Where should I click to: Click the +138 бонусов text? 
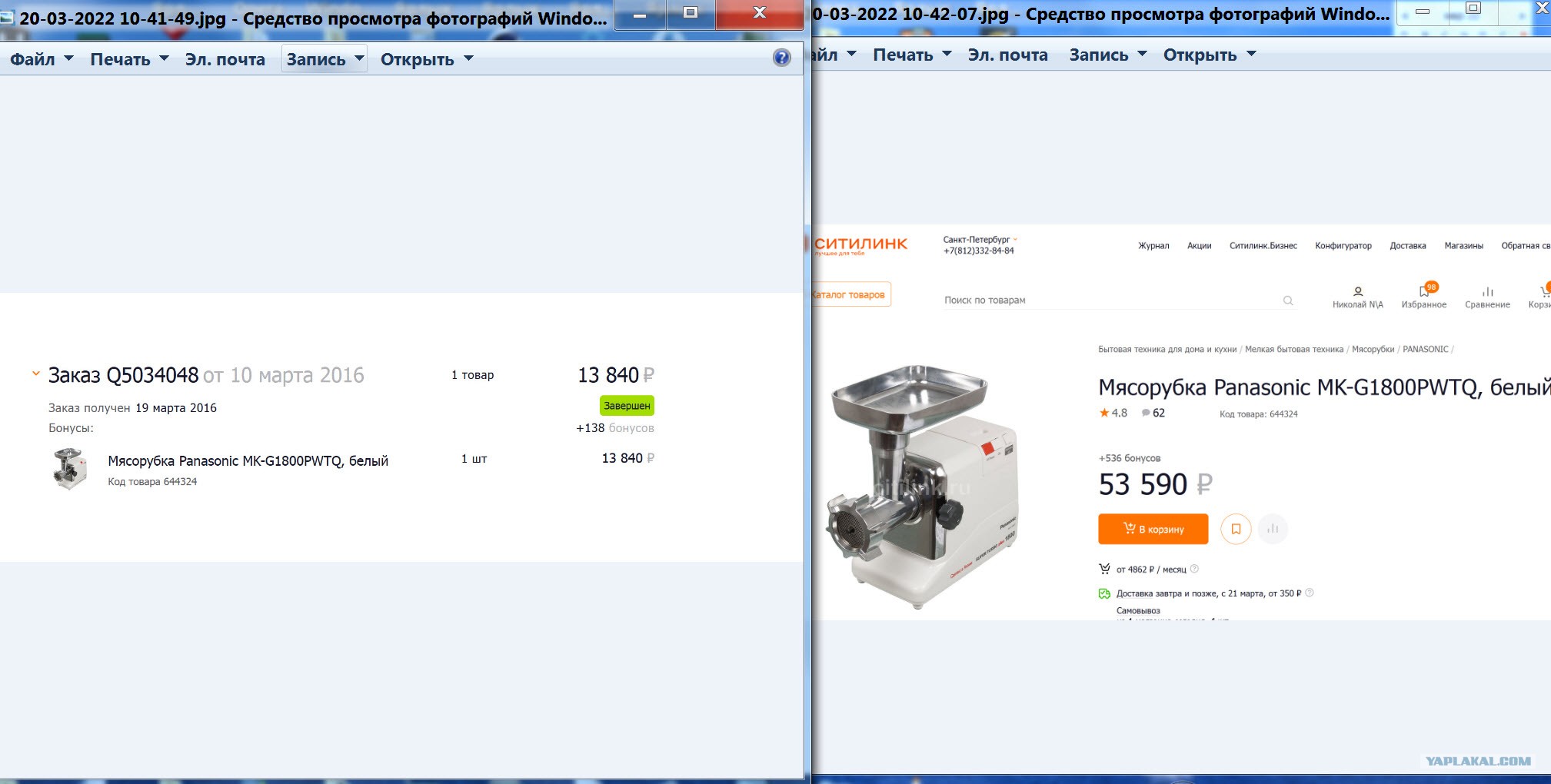615,428
